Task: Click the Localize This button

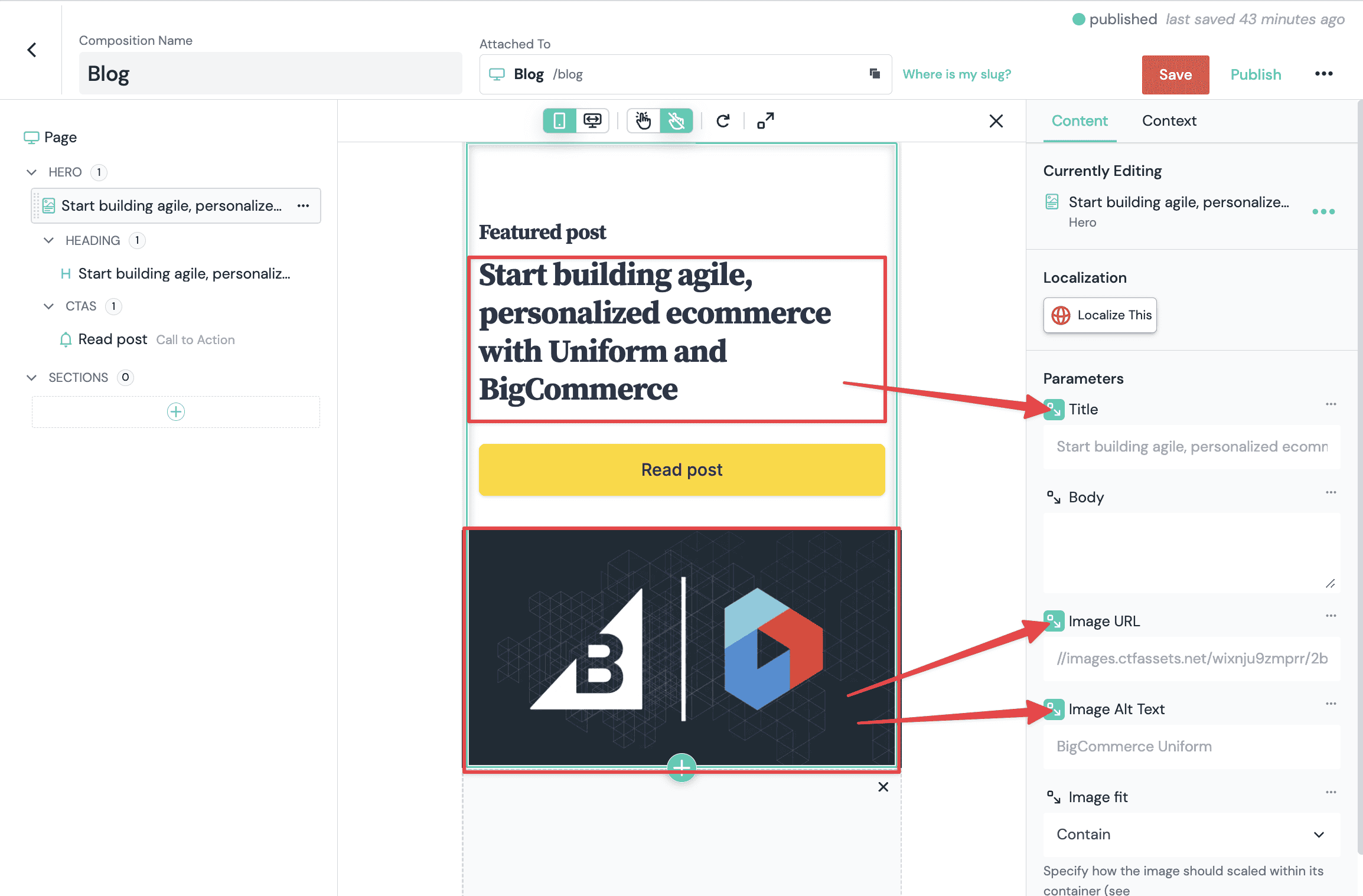Action: [1100, 315]
